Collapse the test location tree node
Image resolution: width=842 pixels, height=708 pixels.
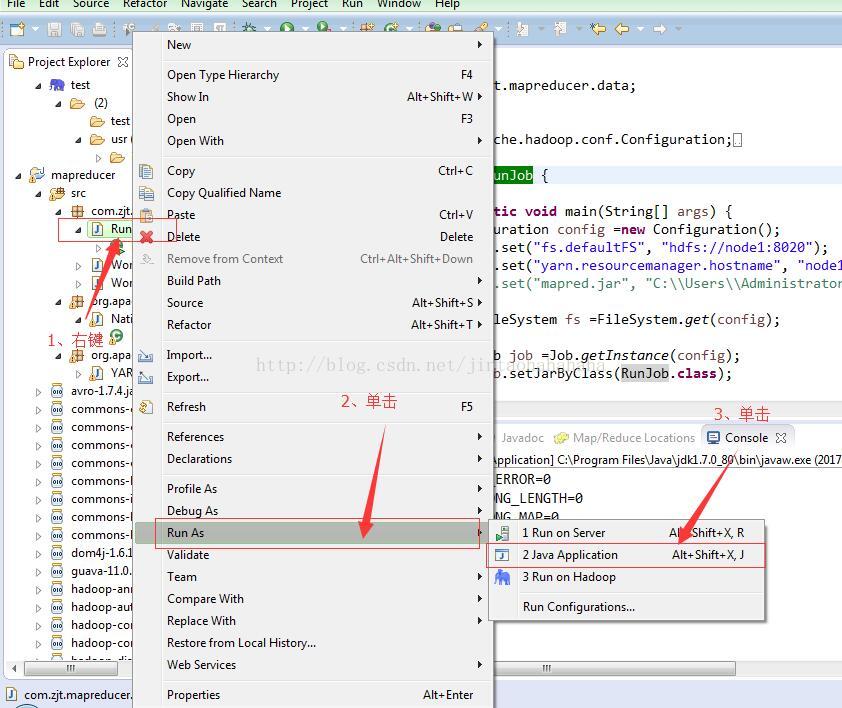point(38,85)
